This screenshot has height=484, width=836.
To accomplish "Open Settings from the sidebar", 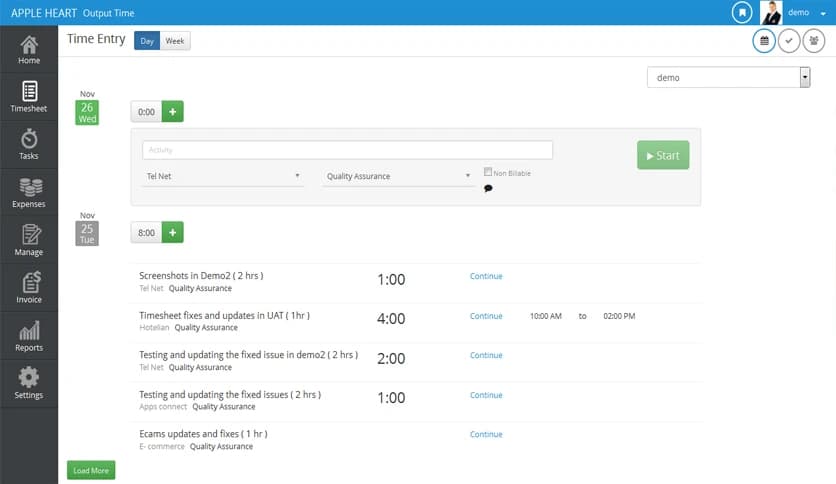I will 29,384.
